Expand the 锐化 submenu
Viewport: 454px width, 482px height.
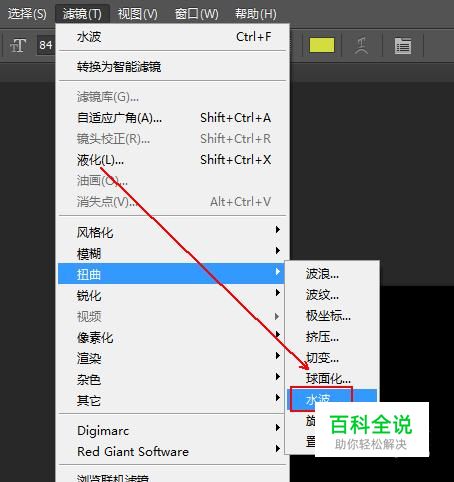171,295
